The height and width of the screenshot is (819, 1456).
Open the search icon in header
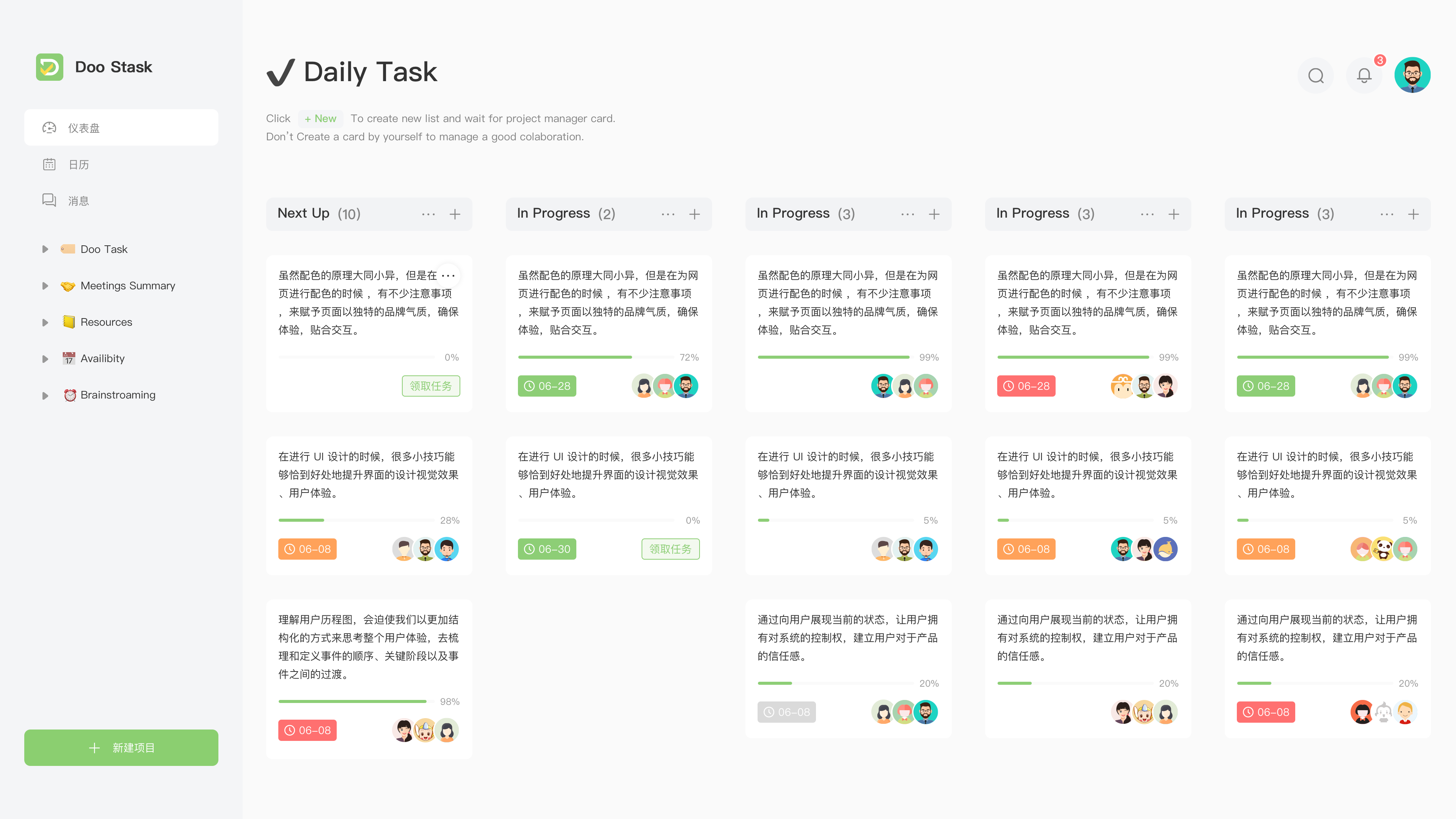(x=1316, y=75)
